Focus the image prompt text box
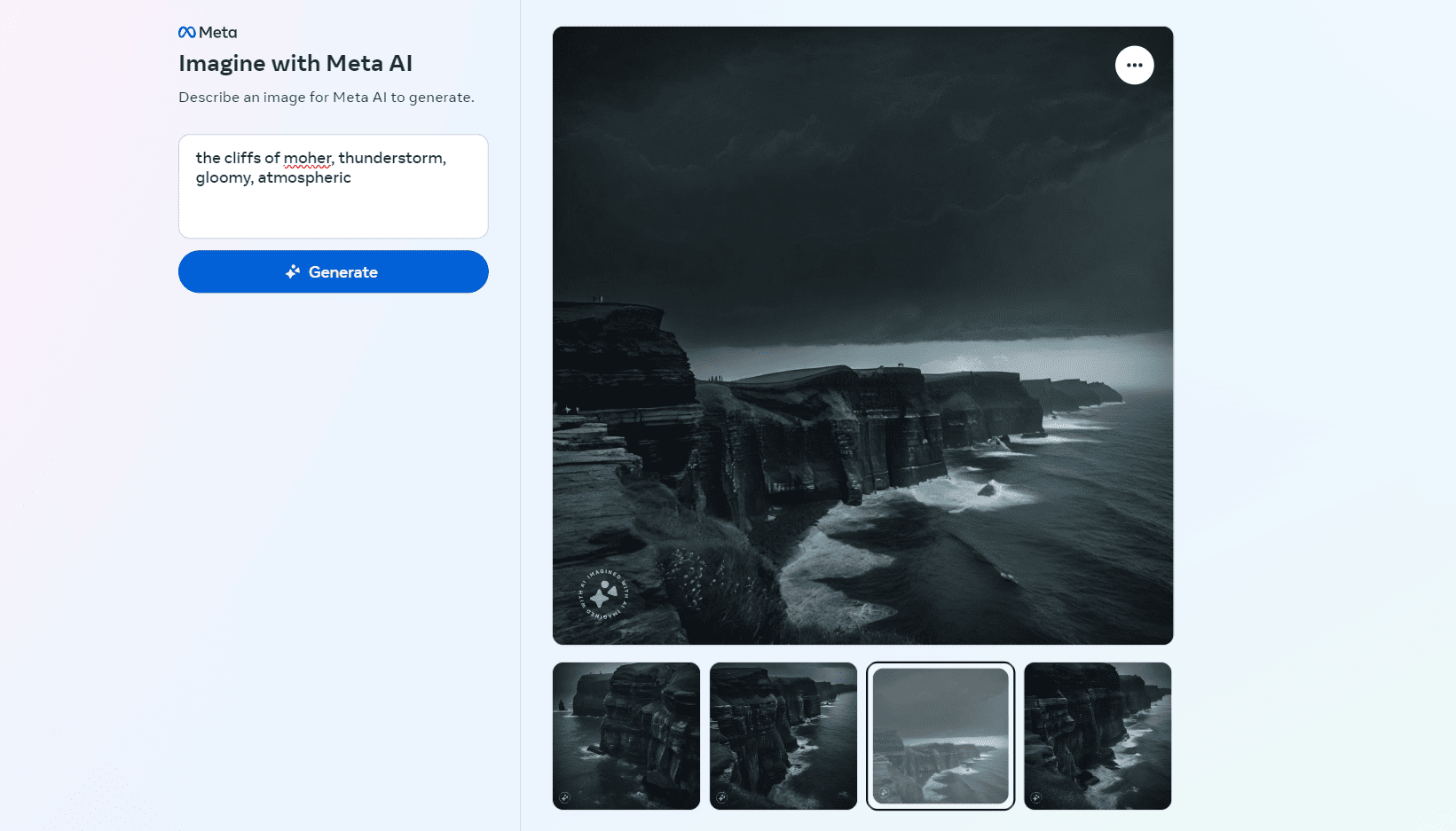 click(333, 208)
